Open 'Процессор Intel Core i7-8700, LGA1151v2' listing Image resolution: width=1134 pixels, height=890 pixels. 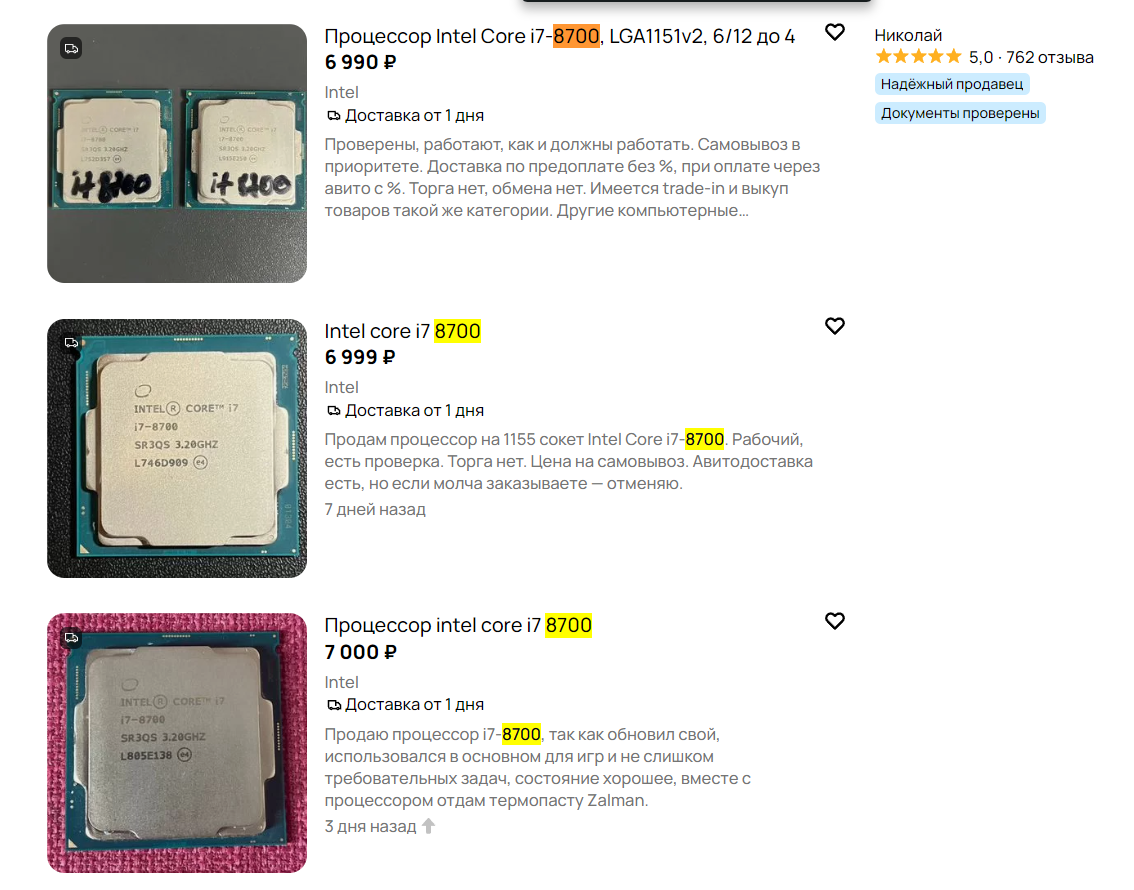pyautogui.click(x=559, y=36)
